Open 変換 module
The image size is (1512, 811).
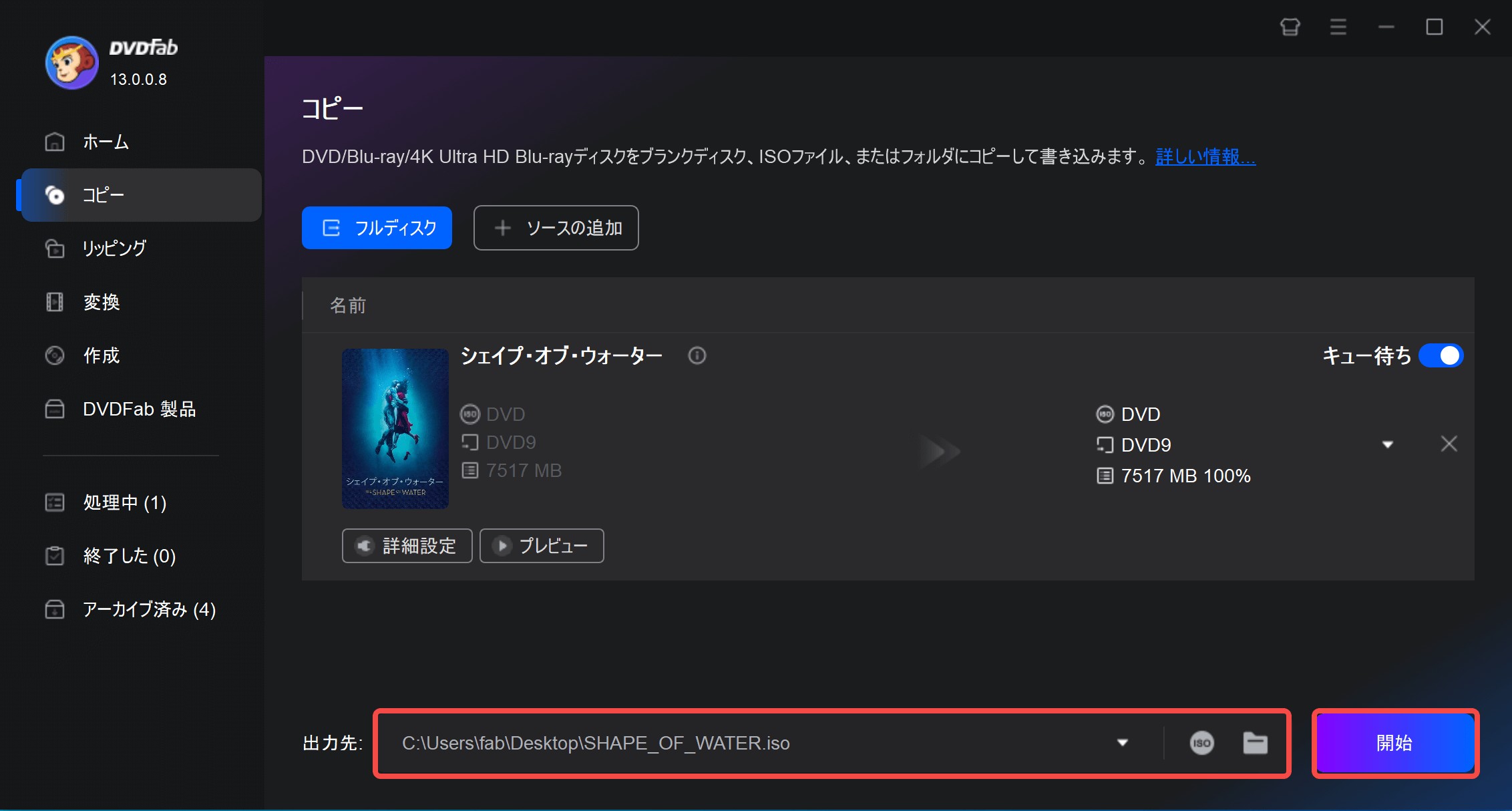coord(140,302)
